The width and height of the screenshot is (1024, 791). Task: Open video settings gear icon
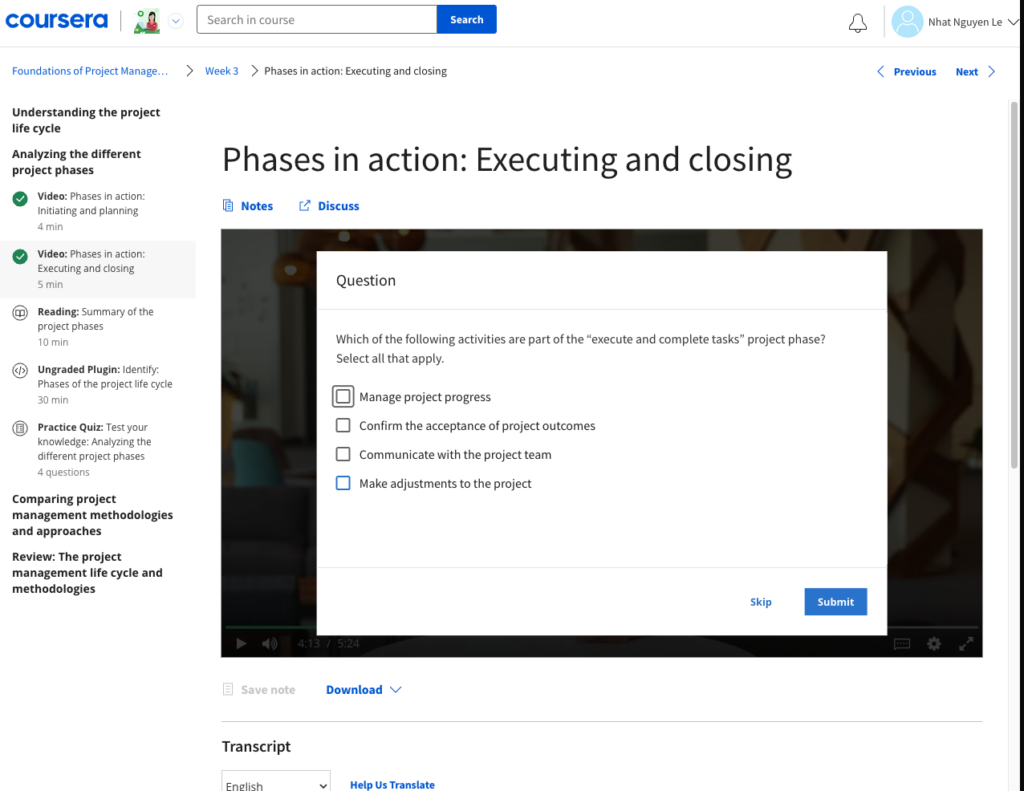click(933, 644)
